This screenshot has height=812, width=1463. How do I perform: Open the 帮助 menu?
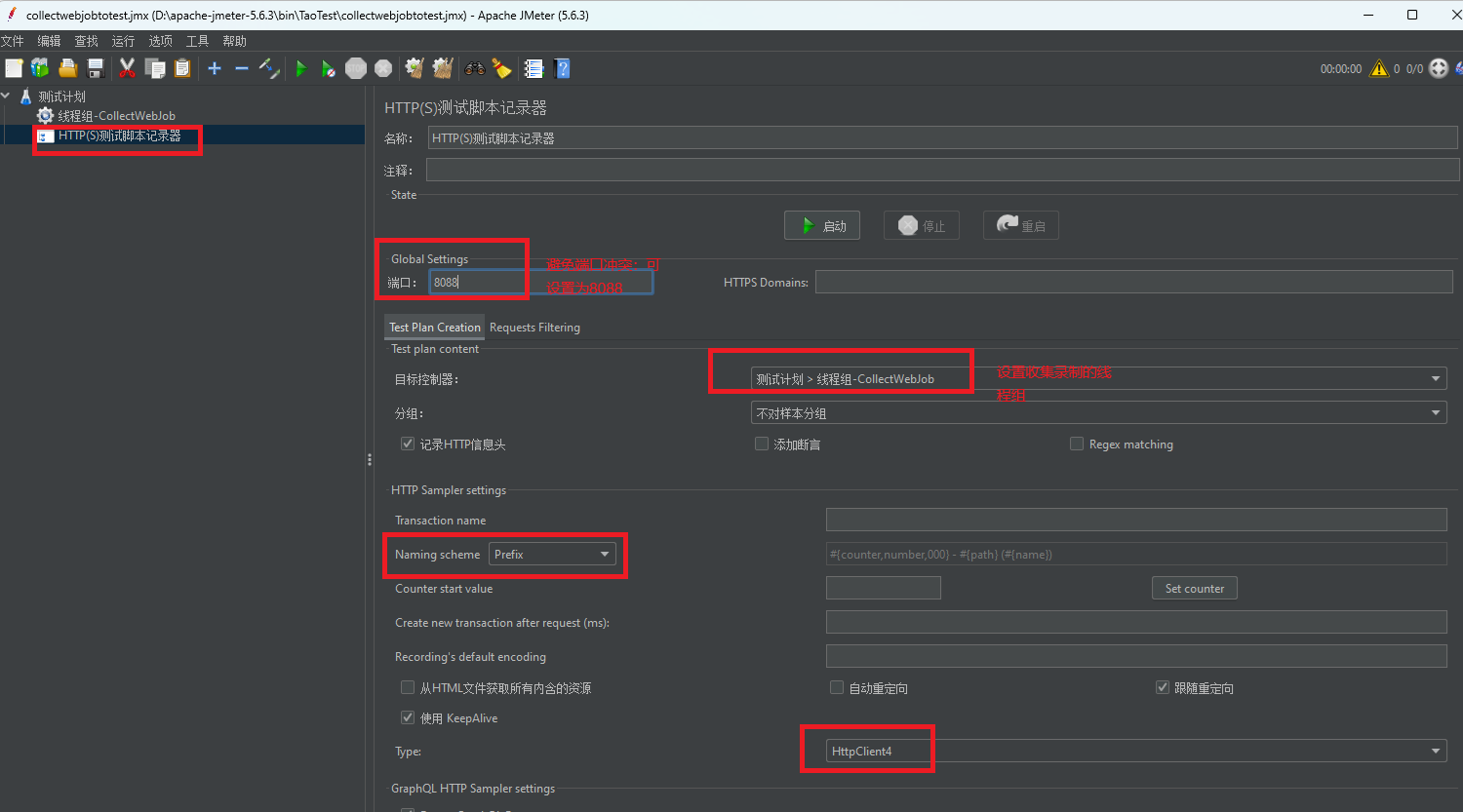(x=234, y=41)
